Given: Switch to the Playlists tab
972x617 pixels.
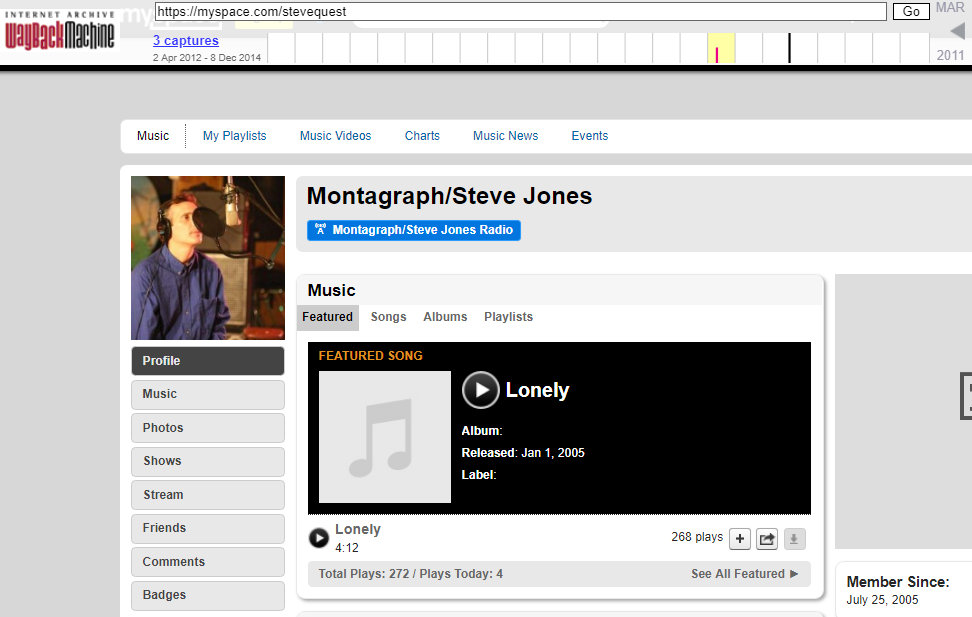Looking at the screenshot, I should [508, 317].
